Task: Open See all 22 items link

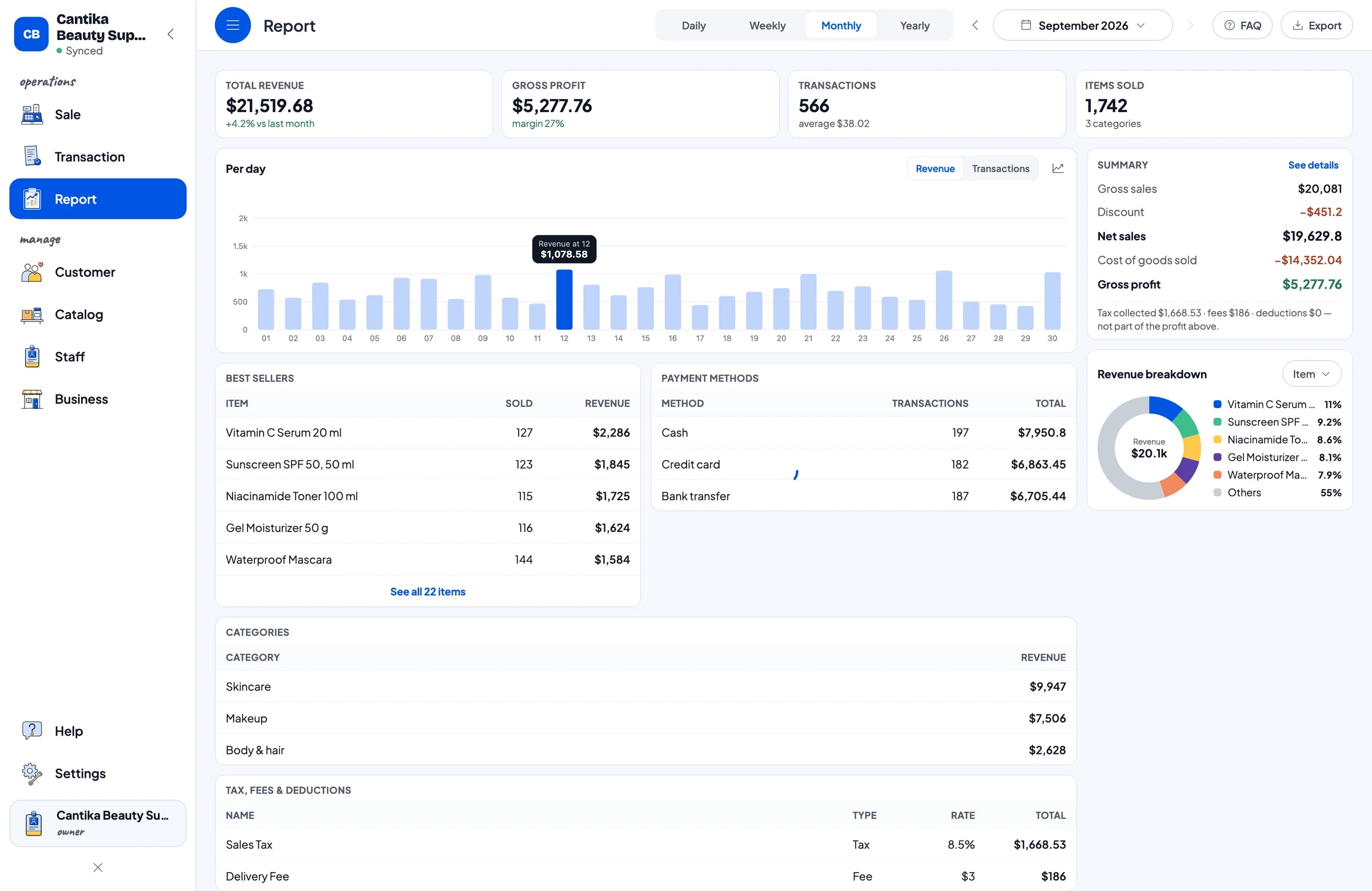Action: [x=428, y=592]
